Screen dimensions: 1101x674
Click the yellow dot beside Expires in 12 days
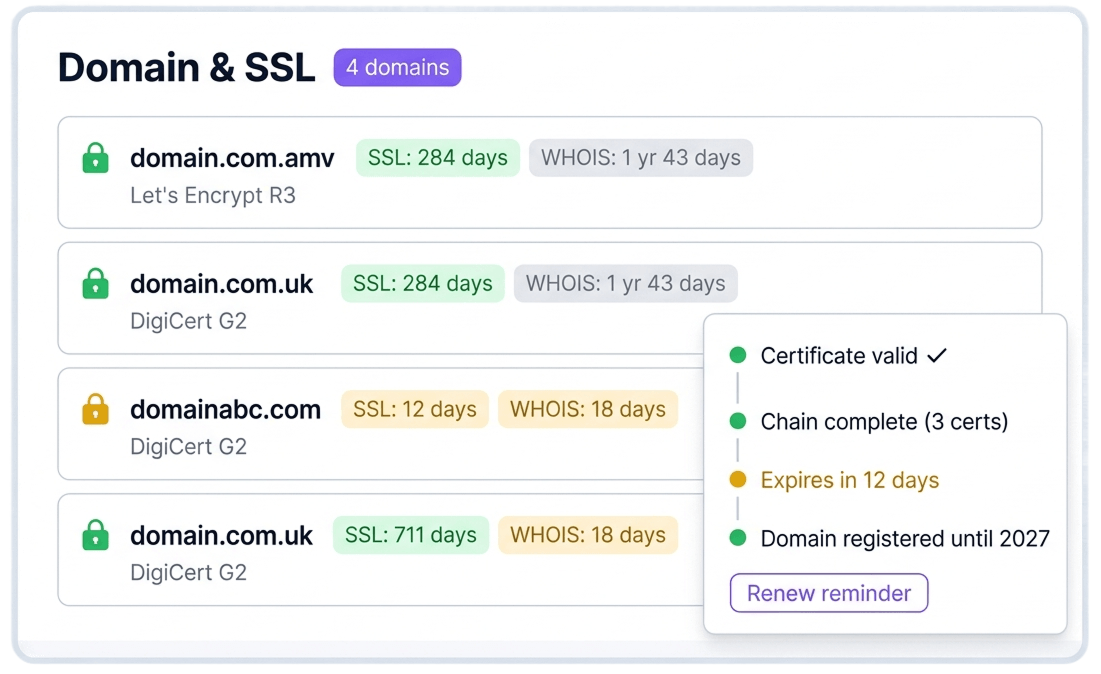[x=737, y=480]
